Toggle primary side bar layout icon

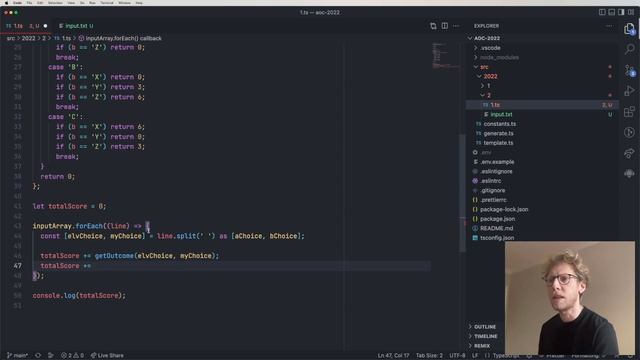click(x=602, y=12)
